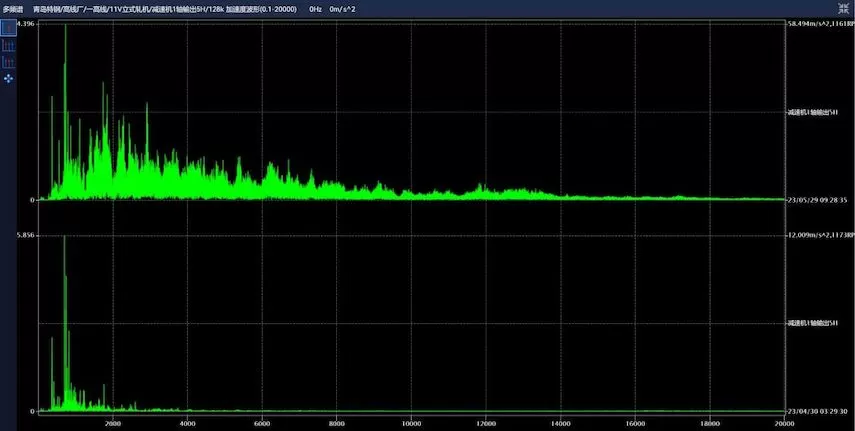Click the 5.856 amplitude label on lower chart
This screenshot has width=855, height=431.
tap(26, 234)
